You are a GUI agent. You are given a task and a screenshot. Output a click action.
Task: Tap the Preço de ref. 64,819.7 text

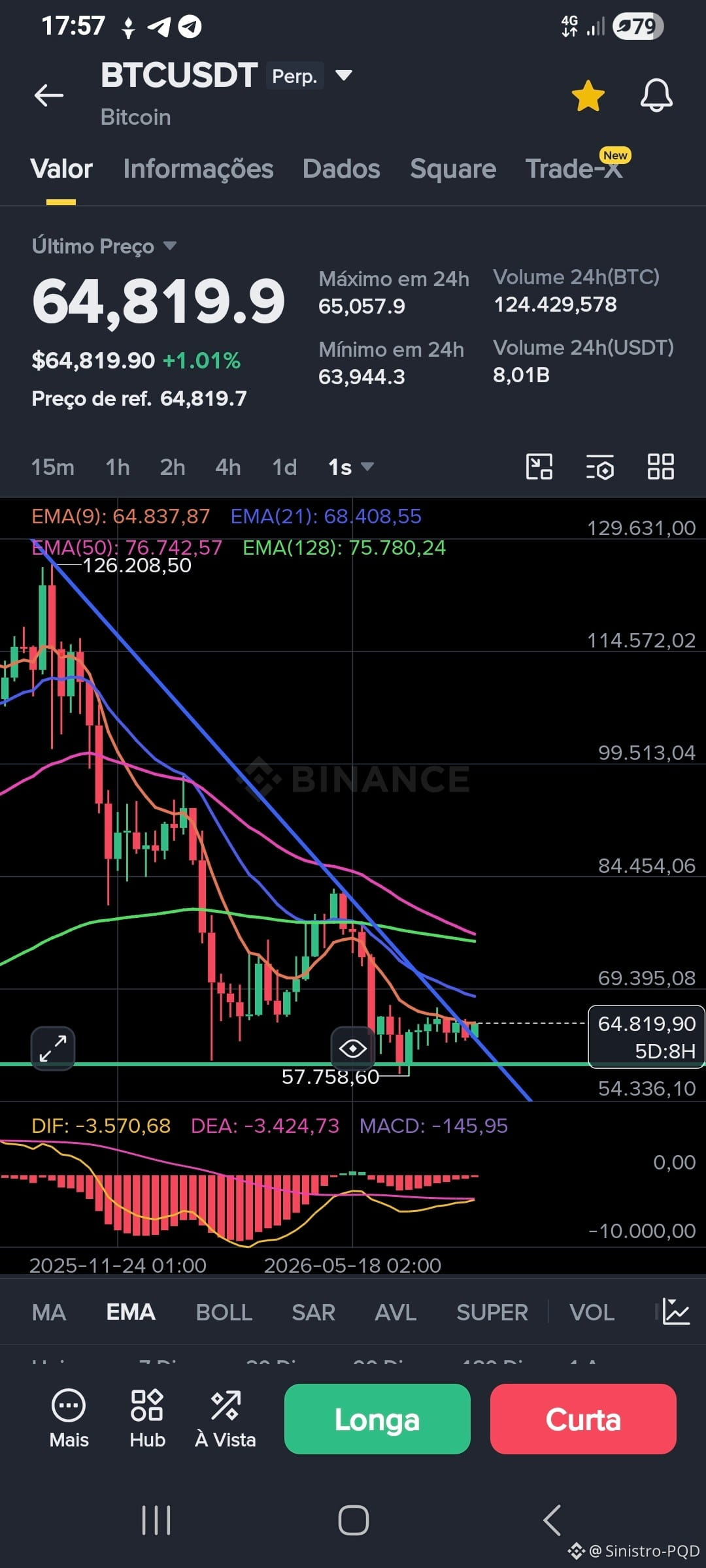pos(139,398)
